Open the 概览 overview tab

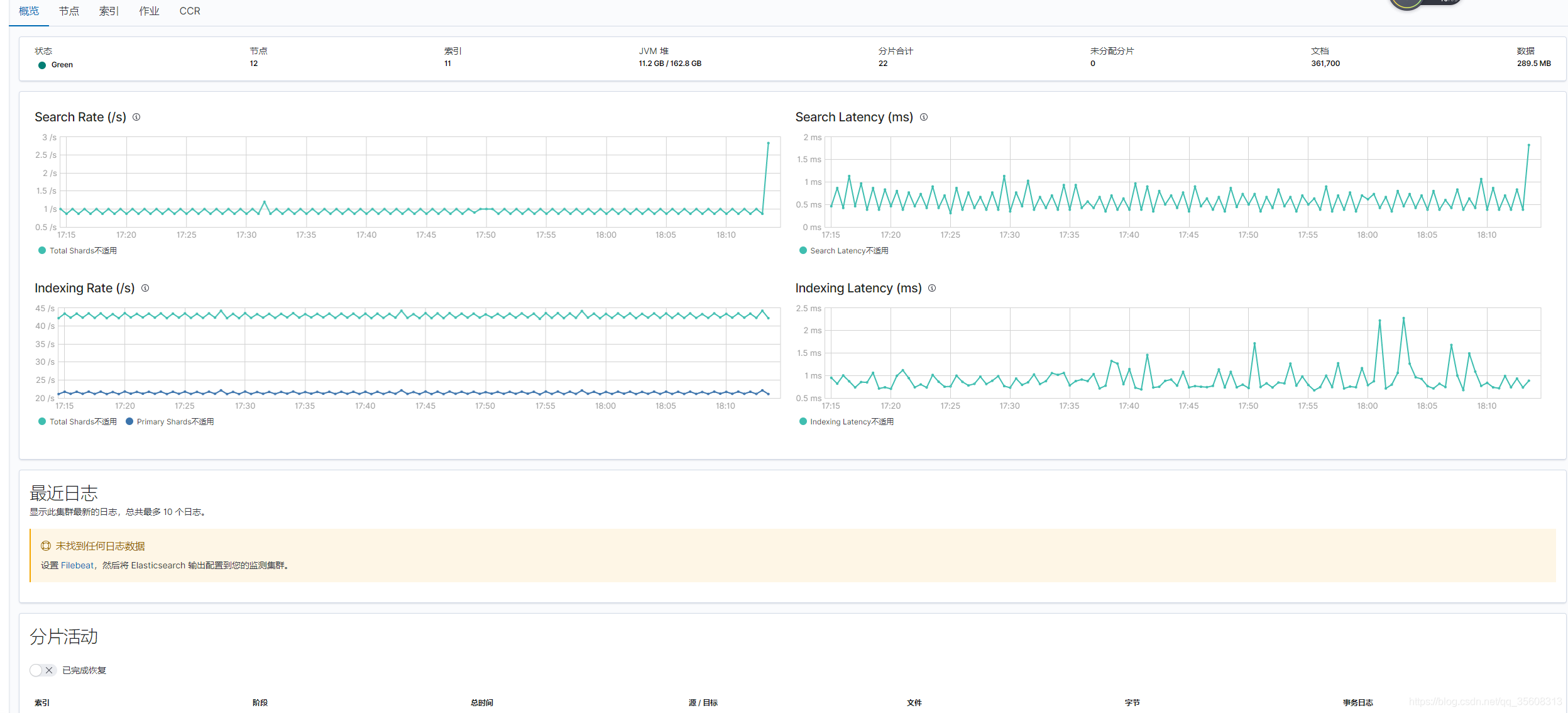[x=29, y=11]
